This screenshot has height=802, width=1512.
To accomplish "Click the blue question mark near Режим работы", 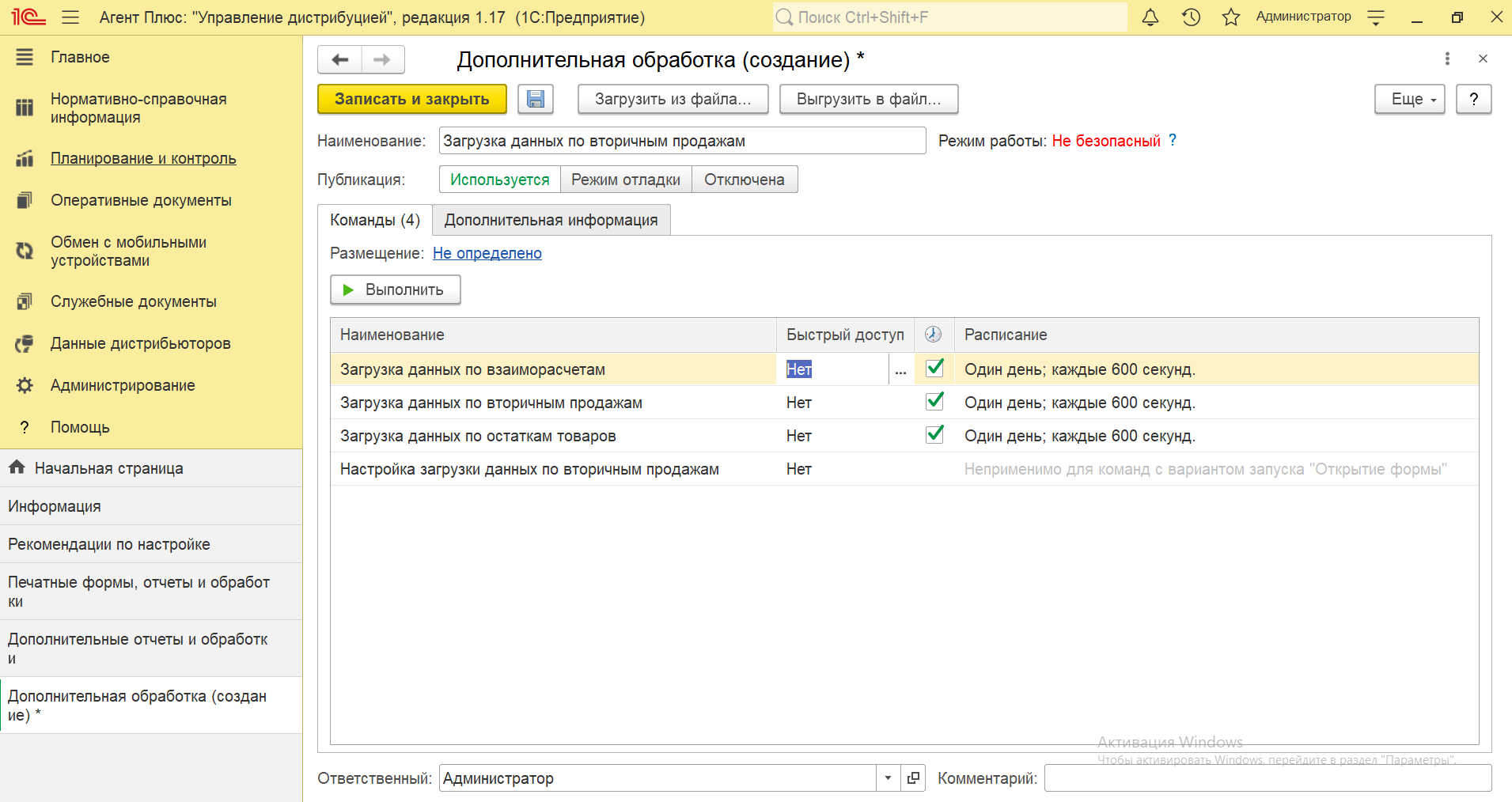I will click(x=1173, y=140).
